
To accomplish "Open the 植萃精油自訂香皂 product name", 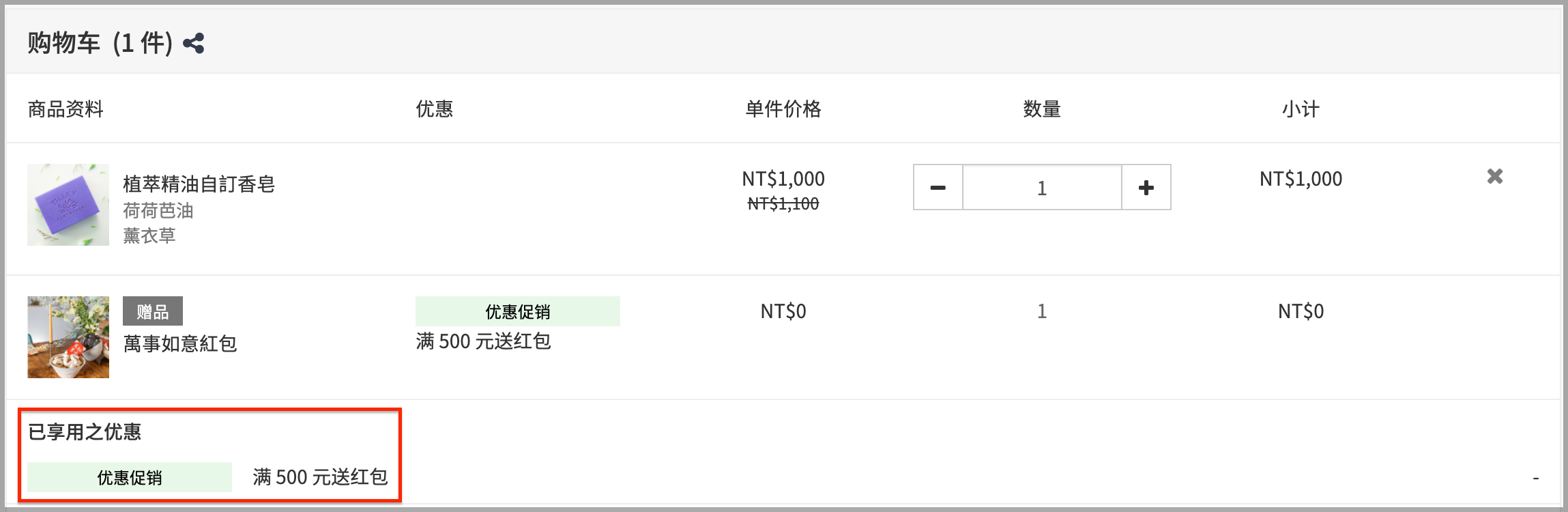I will click(x=199, y=184).
